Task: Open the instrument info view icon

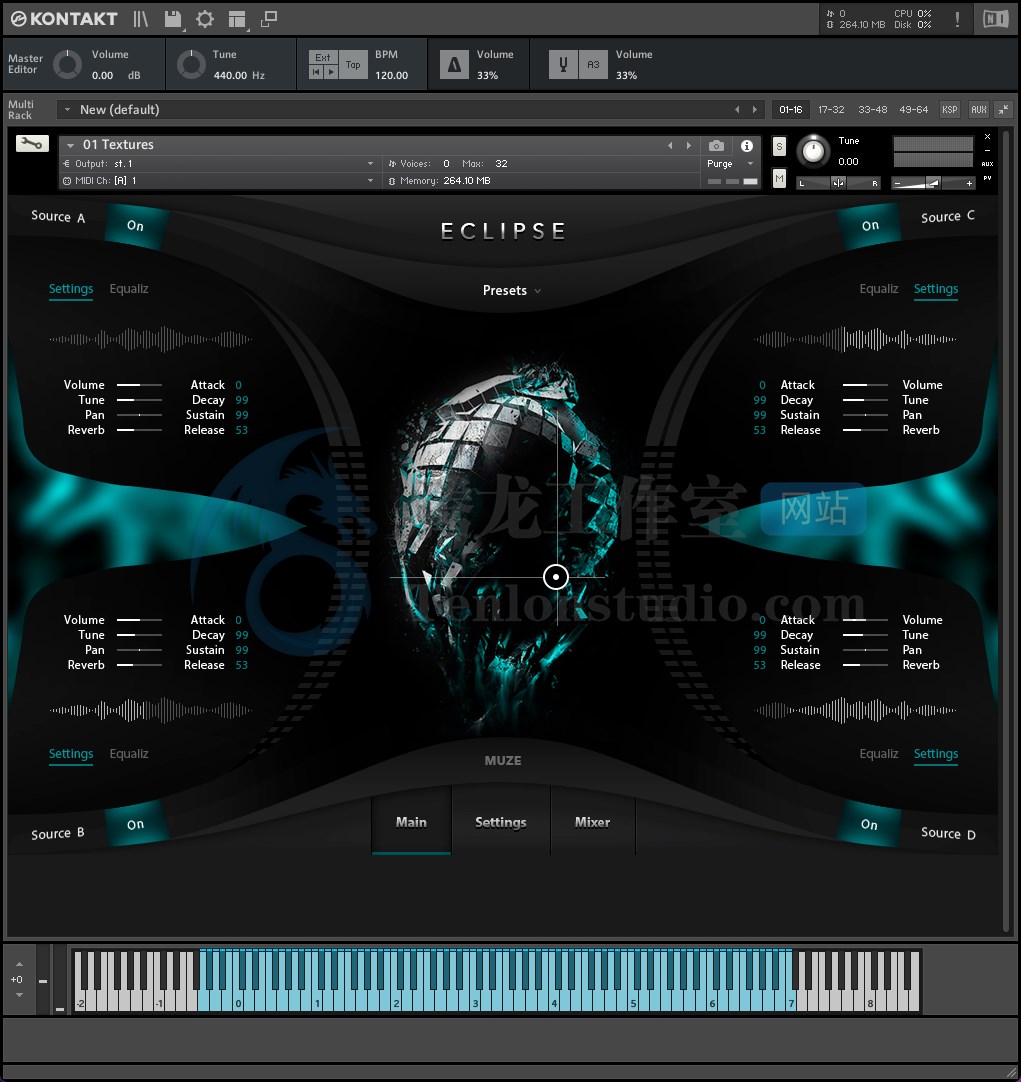Action: (x=747, y=146)
